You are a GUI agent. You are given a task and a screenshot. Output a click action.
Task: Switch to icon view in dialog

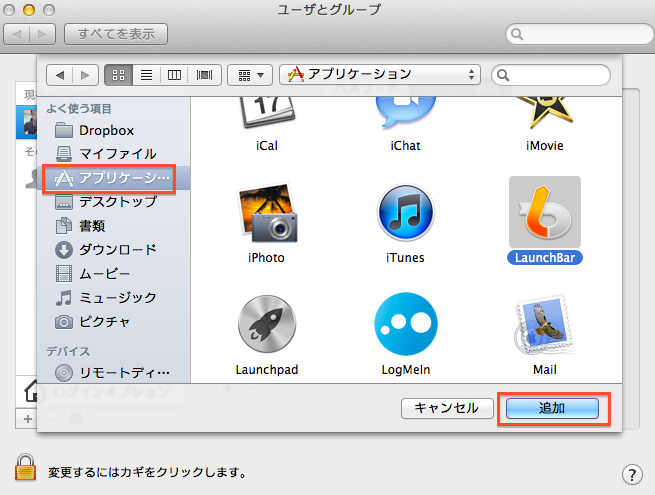pos(119,75)
